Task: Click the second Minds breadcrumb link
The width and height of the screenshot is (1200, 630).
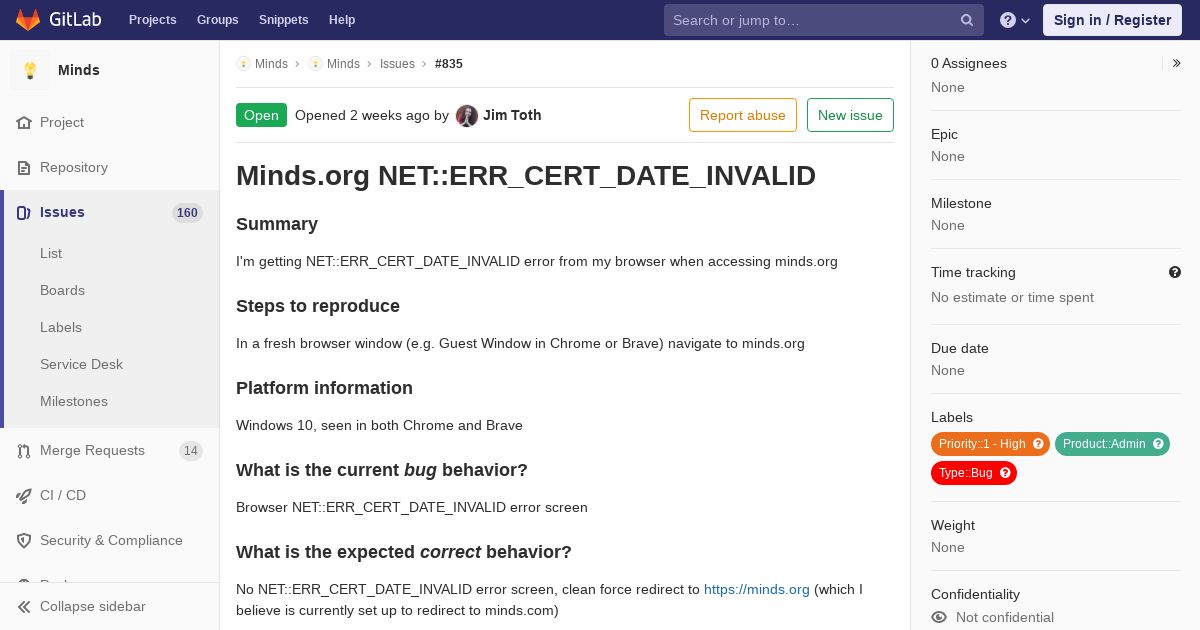Action: click(343, 64)
